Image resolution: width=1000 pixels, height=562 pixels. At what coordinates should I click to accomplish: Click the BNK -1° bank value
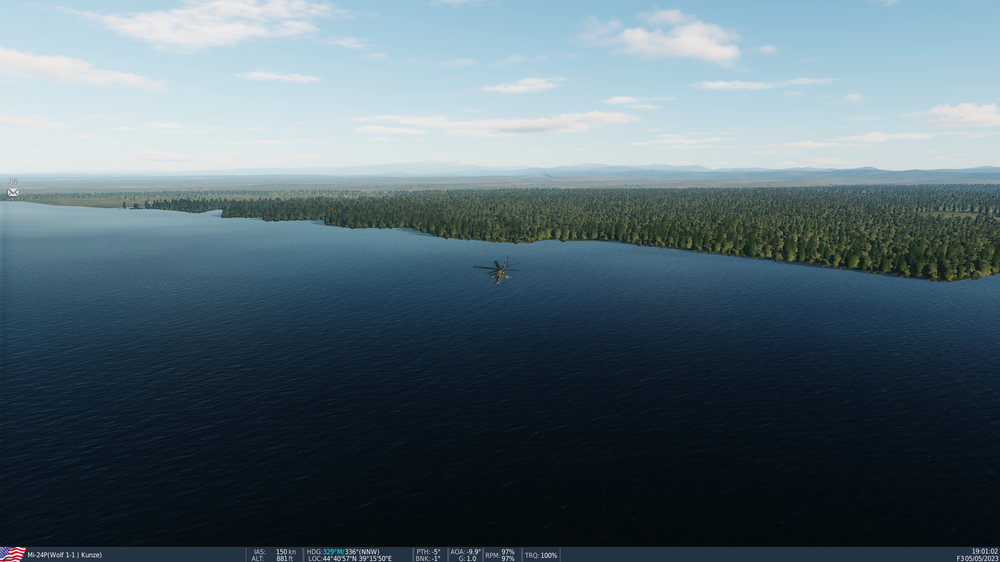point(428,559)
